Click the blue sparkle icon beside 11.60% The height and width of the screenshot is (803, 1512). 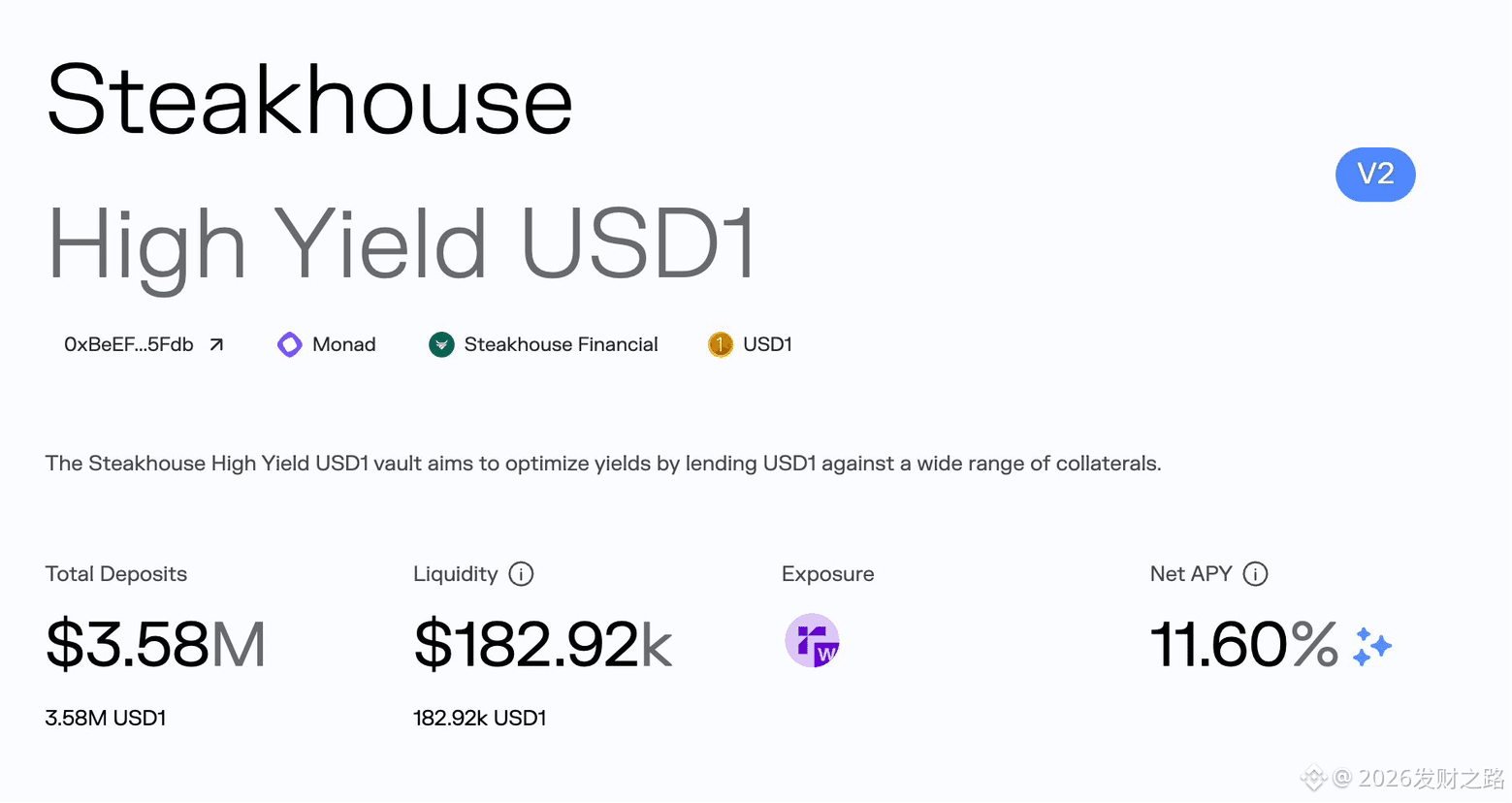[x=1371, y=646]
